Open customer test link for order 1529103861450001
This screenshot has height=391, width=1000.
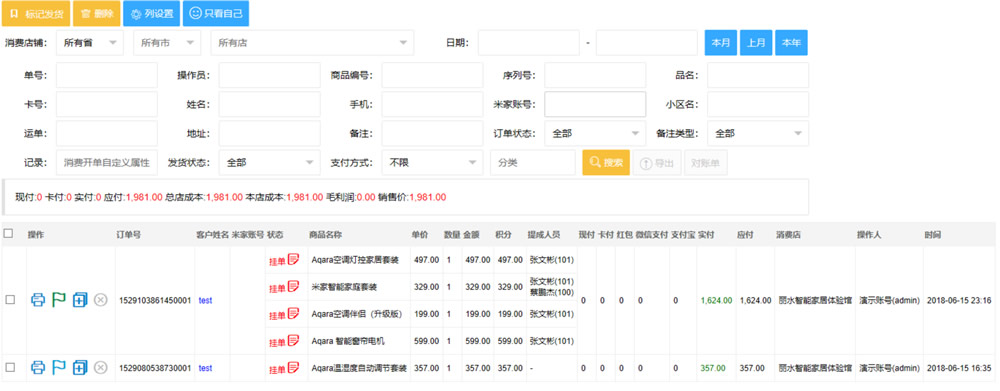(205, 300)
